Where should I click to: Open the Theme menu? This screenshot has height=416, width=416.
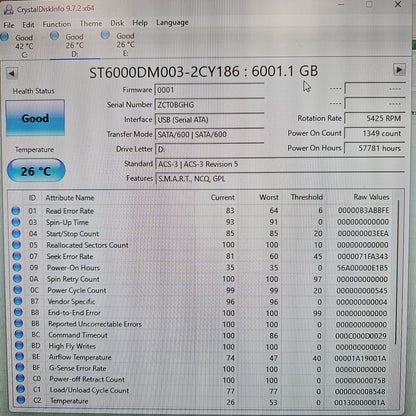[x=91, y=23]
